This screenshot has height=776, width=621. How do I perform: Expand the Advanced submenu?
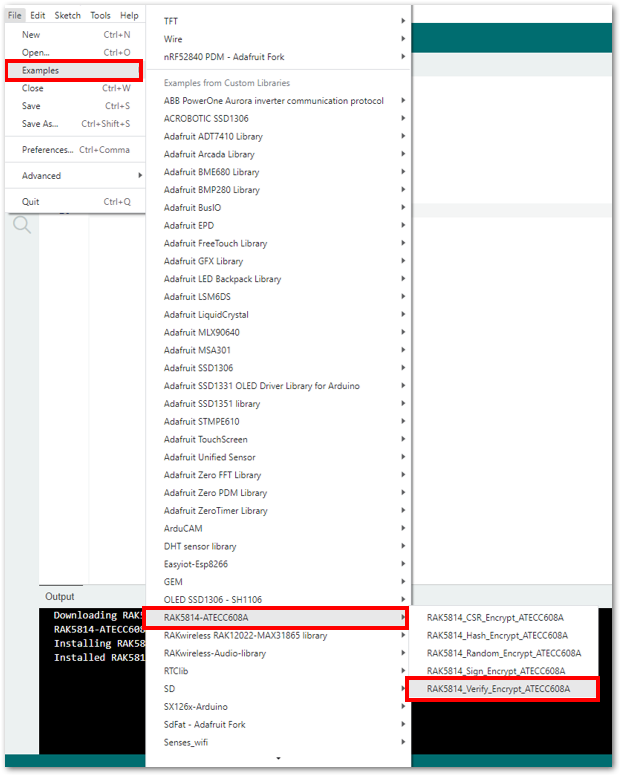(75, 176)
